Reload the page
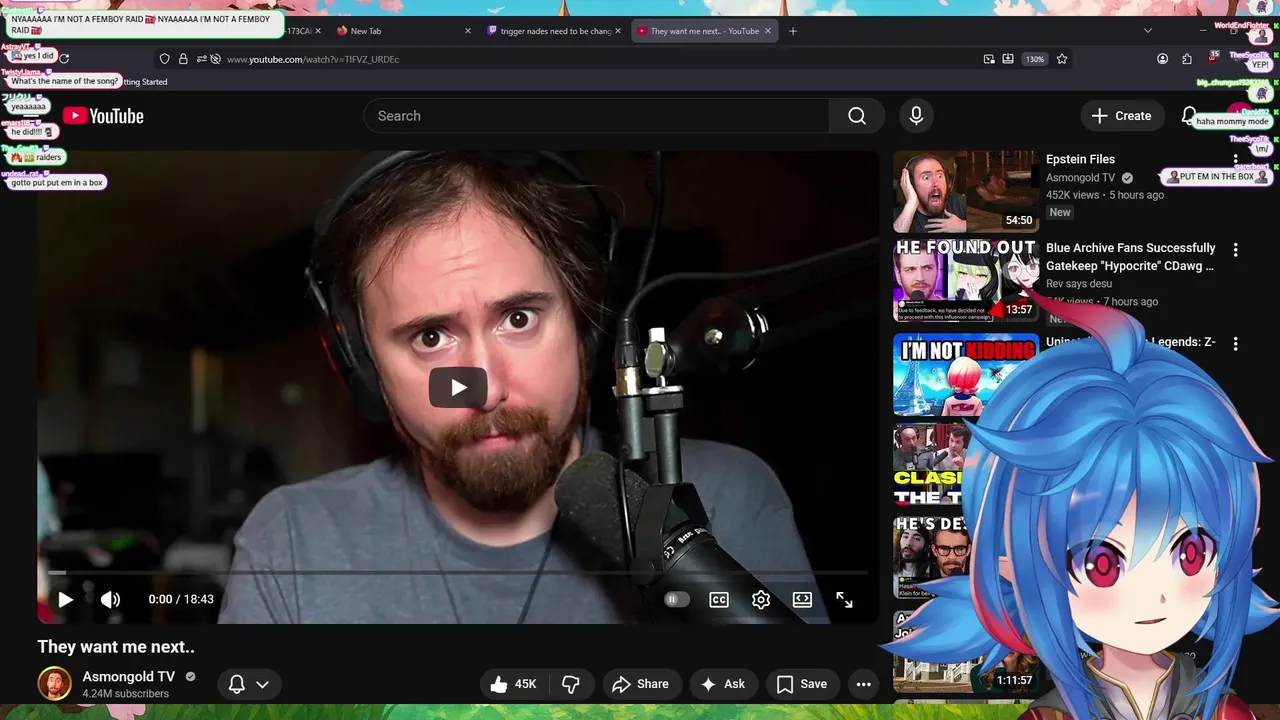The width and height of the screenshot is (1280, 720). click(65, 59)
